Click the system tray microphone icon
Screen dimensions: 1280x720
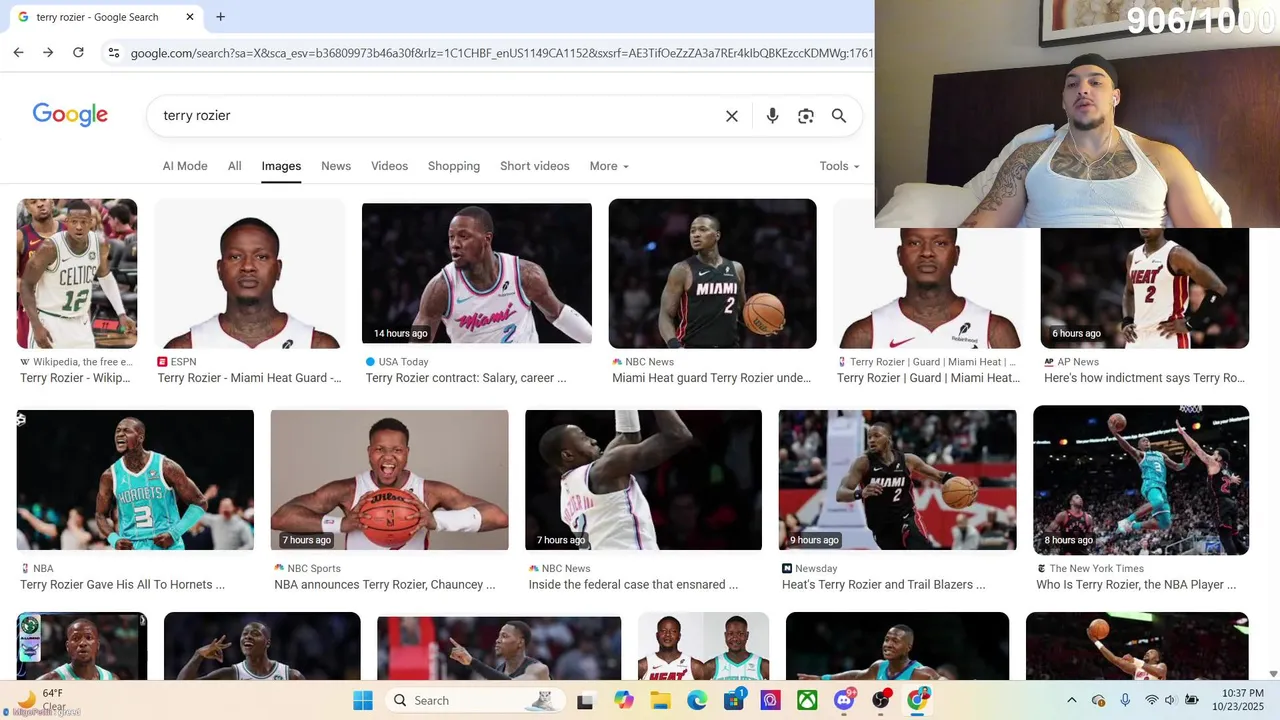(x=1125, y=700)
